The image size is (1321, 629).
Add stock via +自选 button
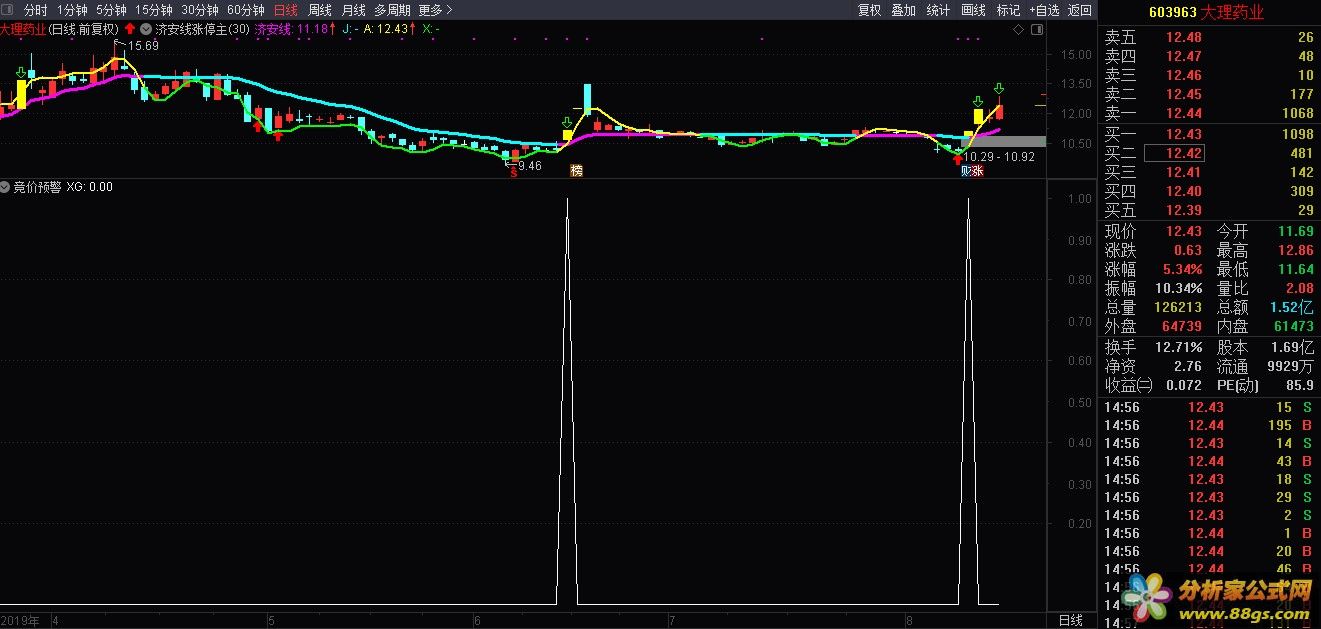click(1042, 10)
